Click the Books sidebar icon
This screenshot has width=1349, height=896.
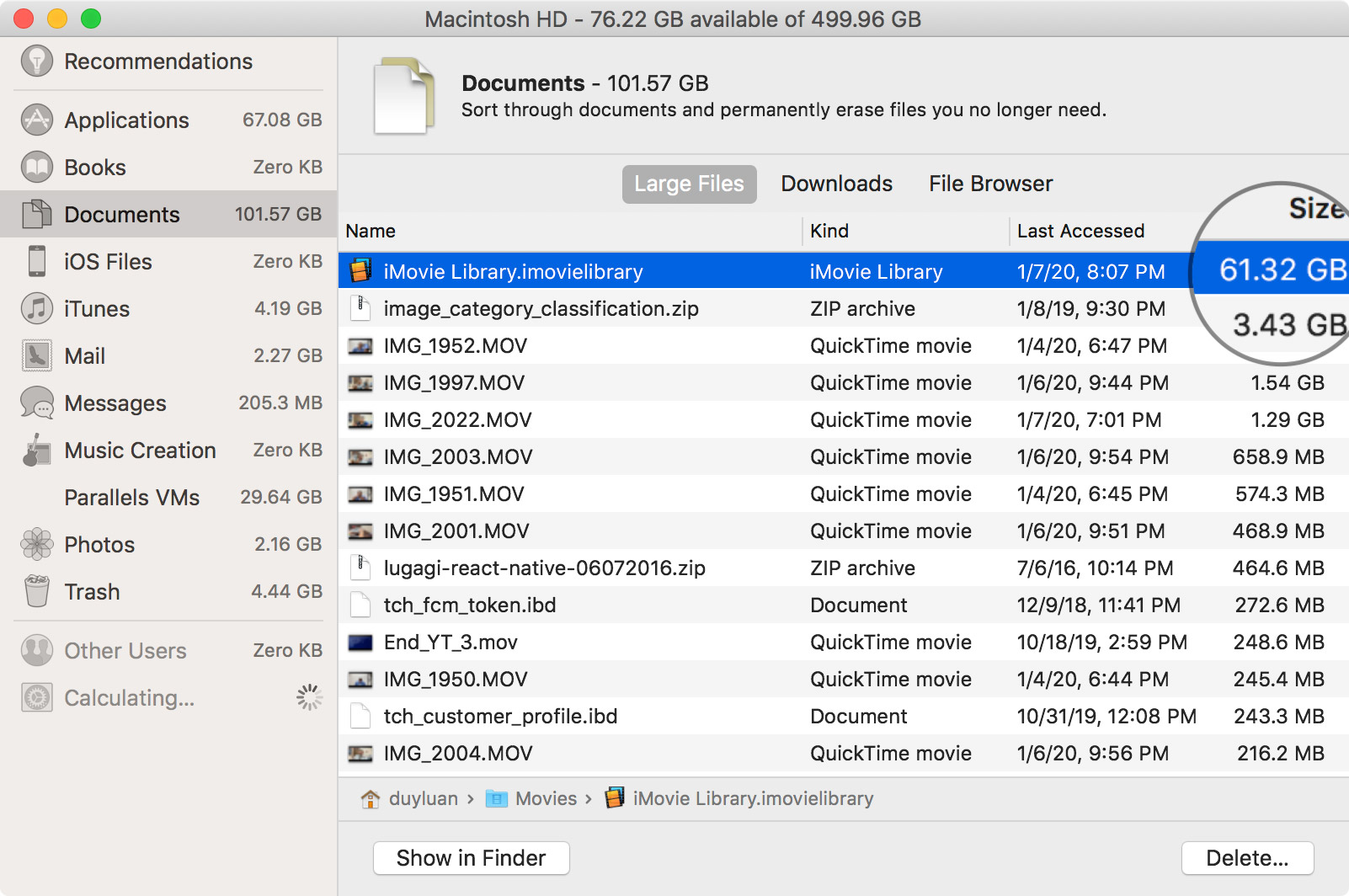pos(37,167)
